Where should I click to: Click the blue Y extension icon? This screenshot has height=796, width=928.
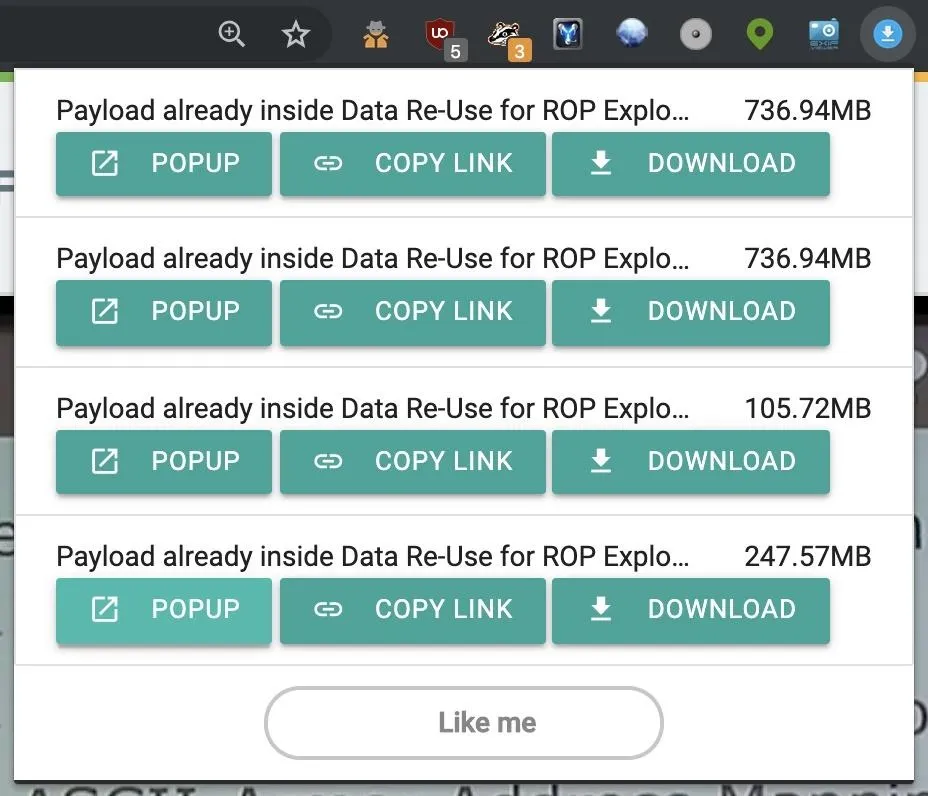568,34
